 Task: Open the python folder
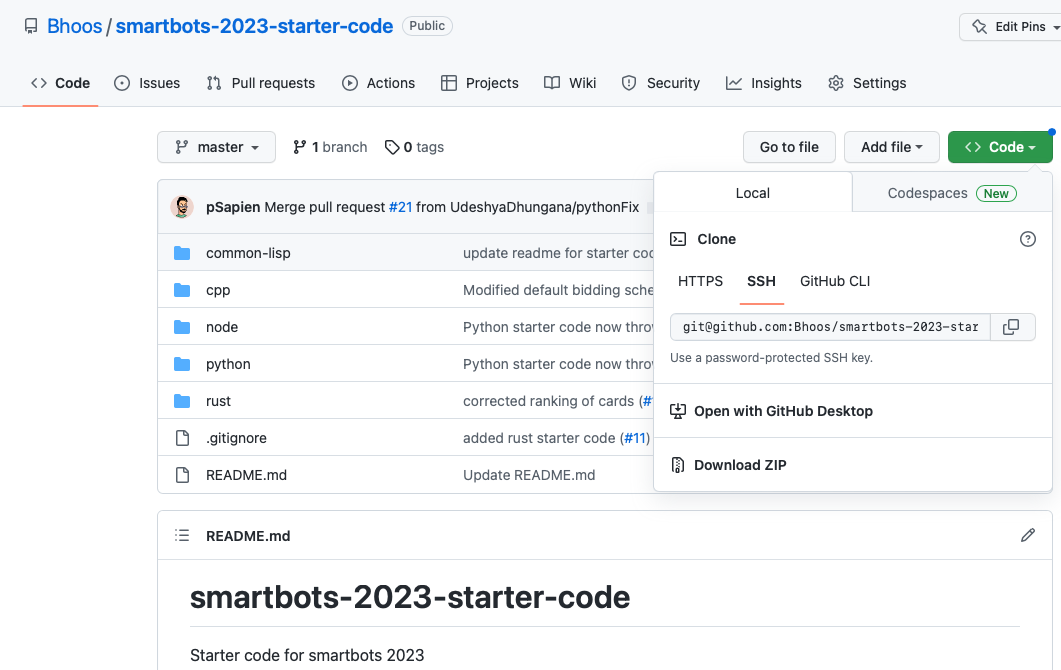pyautogui.click(x=228, y=364)
